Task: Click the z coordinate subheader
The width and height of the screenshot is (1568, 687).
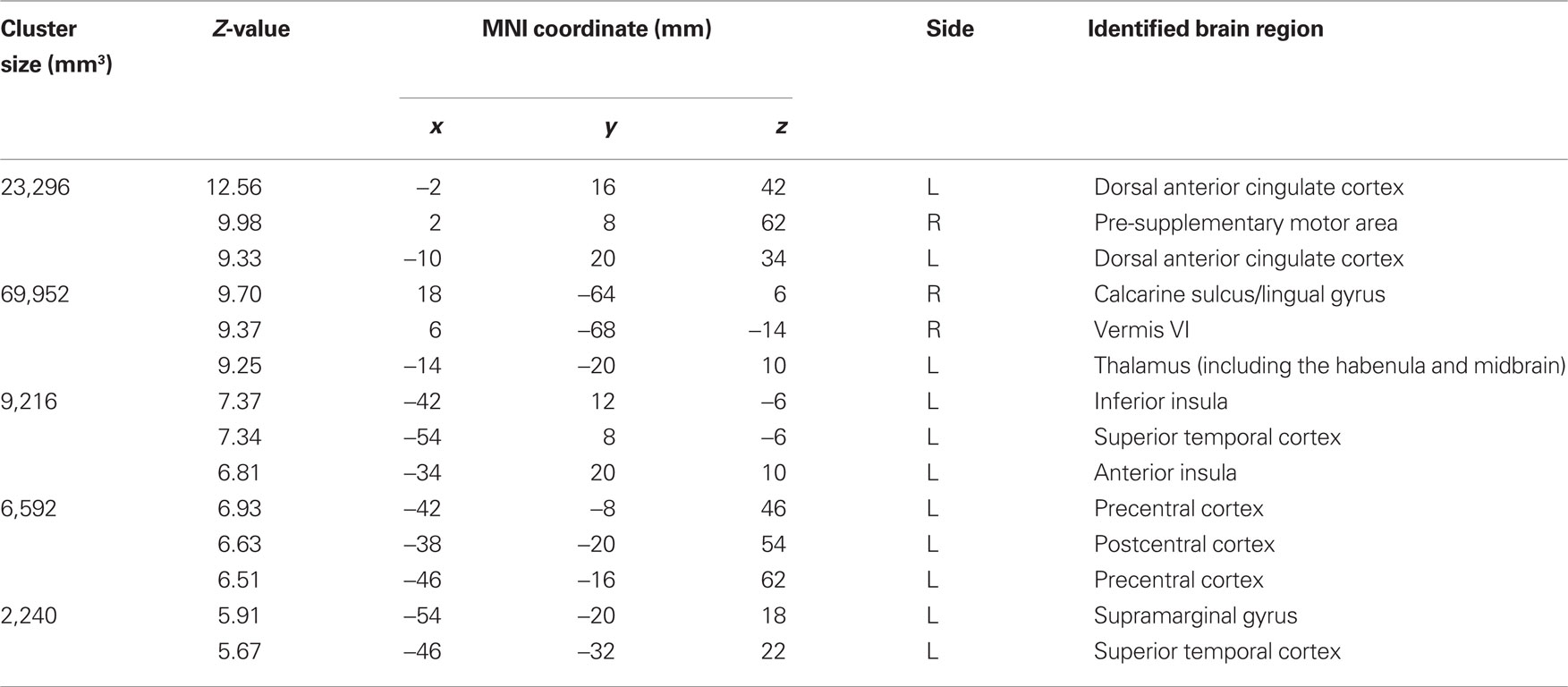Action: [x=781, y=127]
